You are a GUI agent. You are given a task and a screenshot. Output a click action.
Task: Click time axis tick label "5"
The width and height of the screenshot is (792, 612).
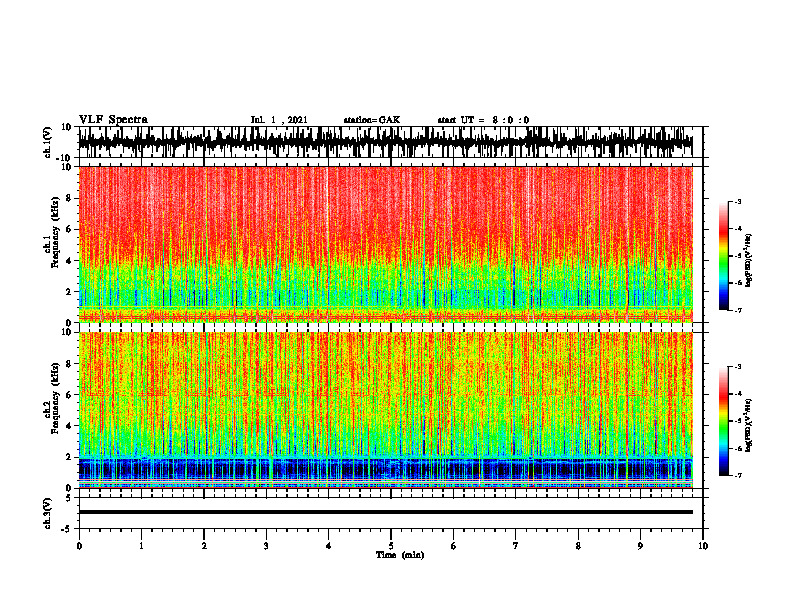click(391, 546)
